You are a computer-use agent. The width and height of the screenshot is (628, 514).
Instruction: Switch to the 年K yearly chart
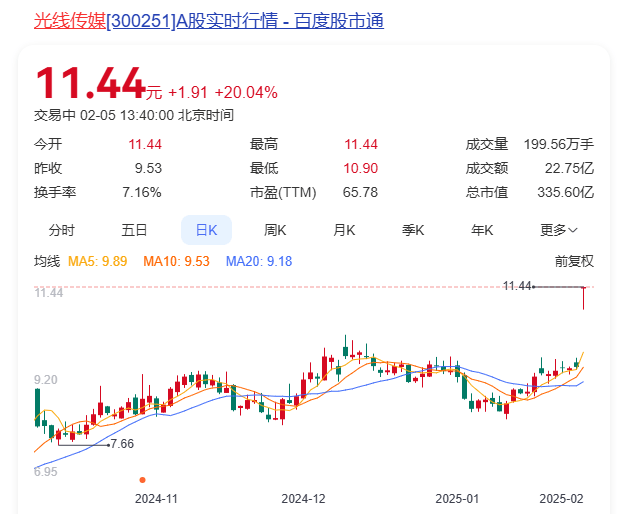pyautogui.click(x=483, y=230)
